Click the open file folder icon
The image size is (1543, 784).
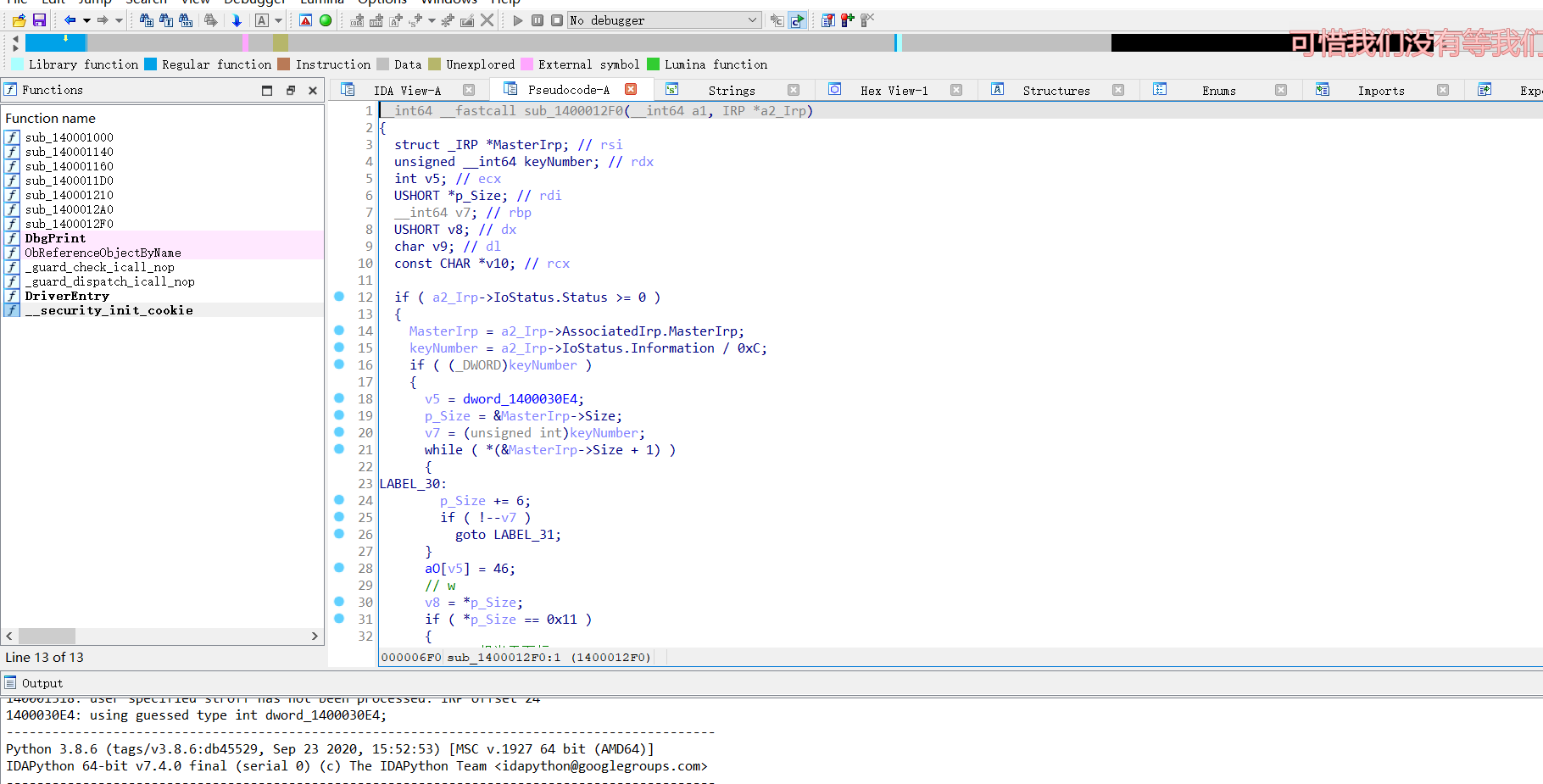(x=19, y=20)
